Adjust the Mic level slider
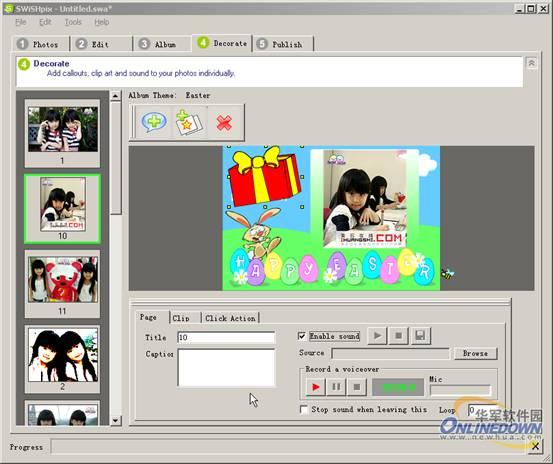This screenshot has height=464, width=553. 460,390
